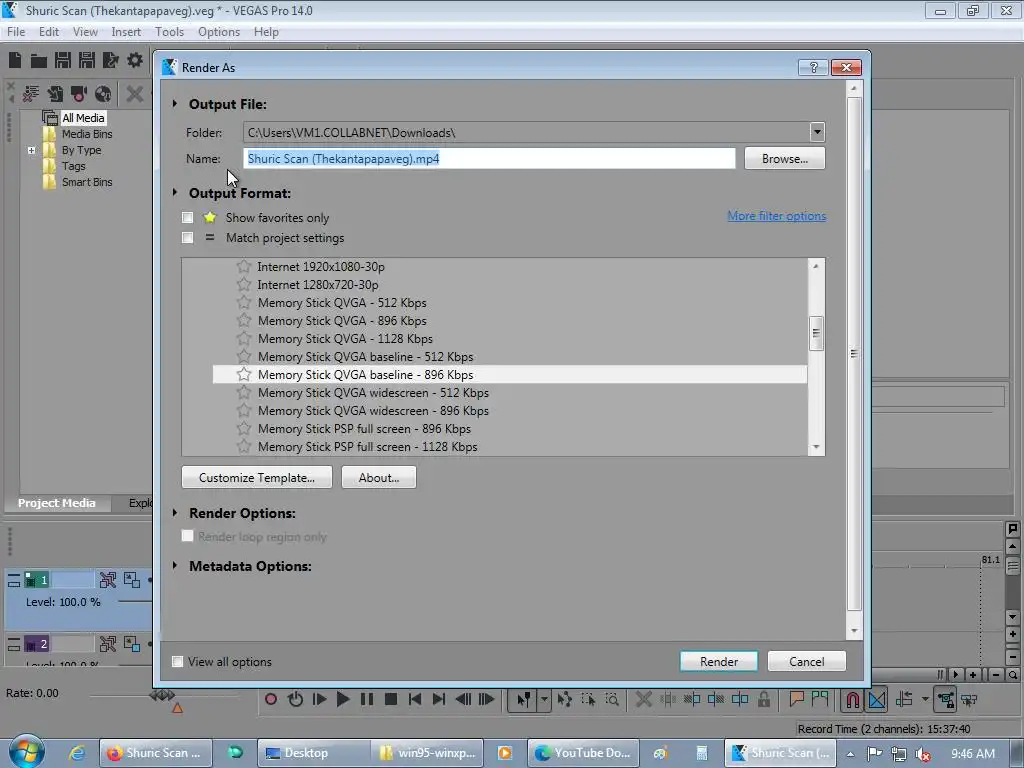Open the Edit menu
This screenshot has width=1024, height=768.
49,31
